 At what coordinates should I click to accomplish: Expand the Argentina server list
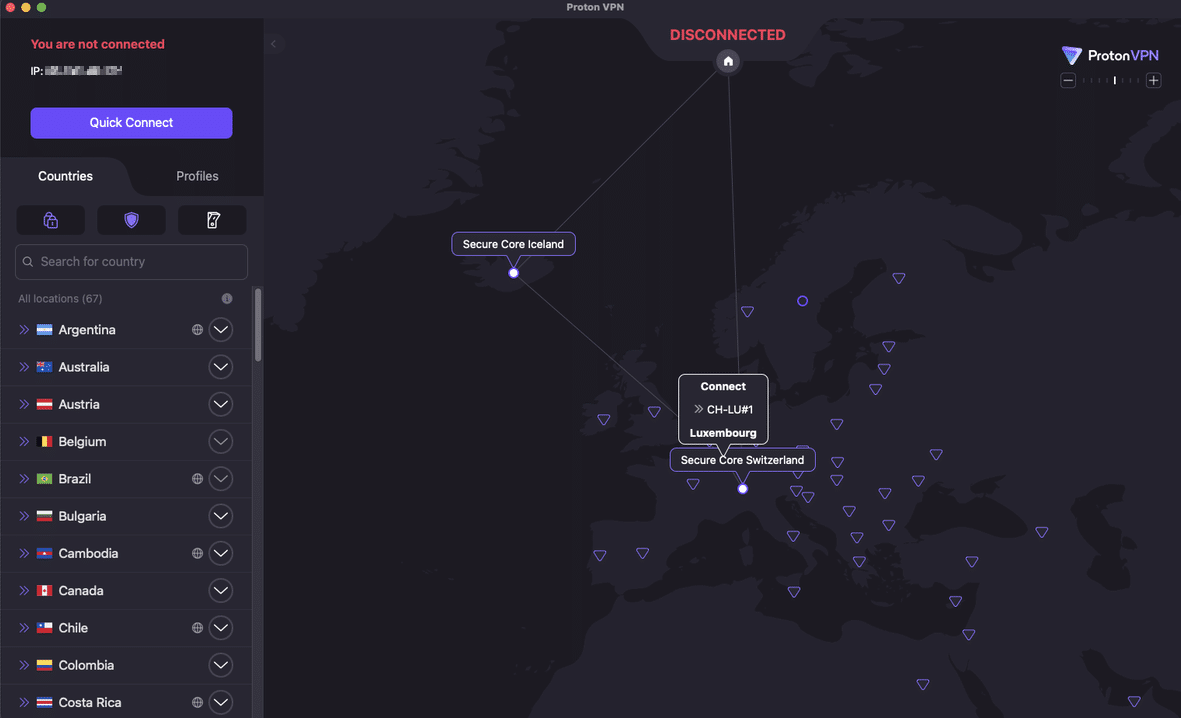coord(221,330)
